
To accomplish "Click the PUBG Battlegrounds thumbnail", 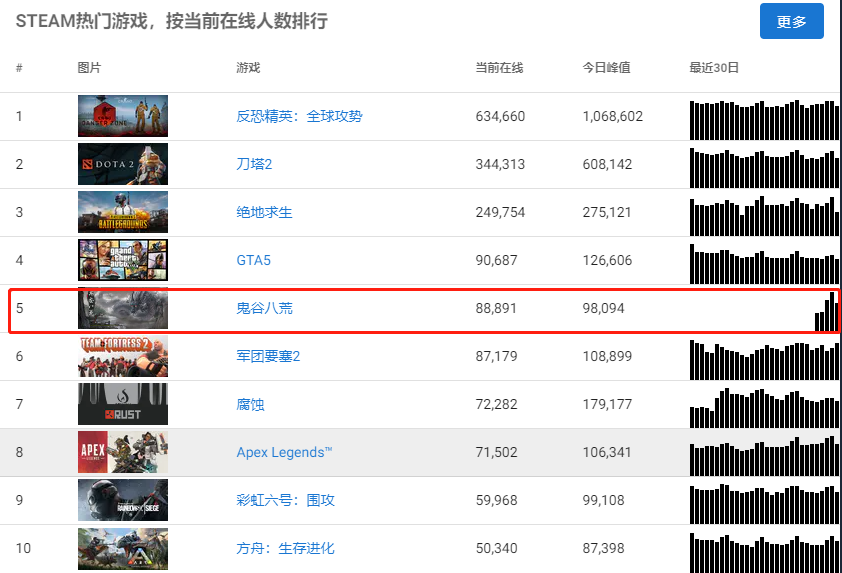I will pos(123,212).
